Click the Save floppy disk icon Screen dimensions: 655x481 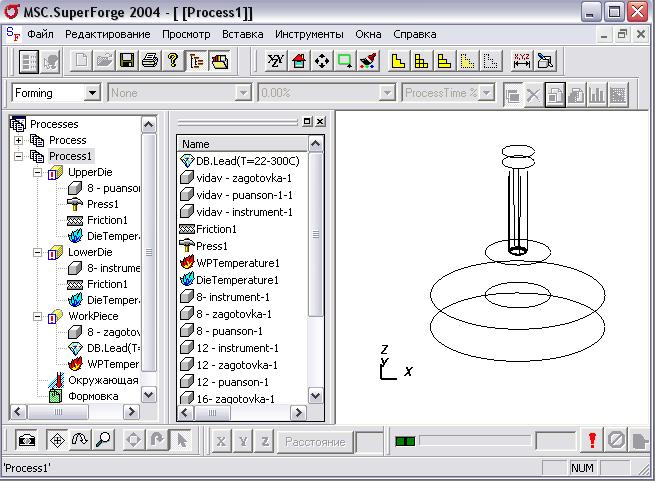pyautogui.click(x=127, y=61)
